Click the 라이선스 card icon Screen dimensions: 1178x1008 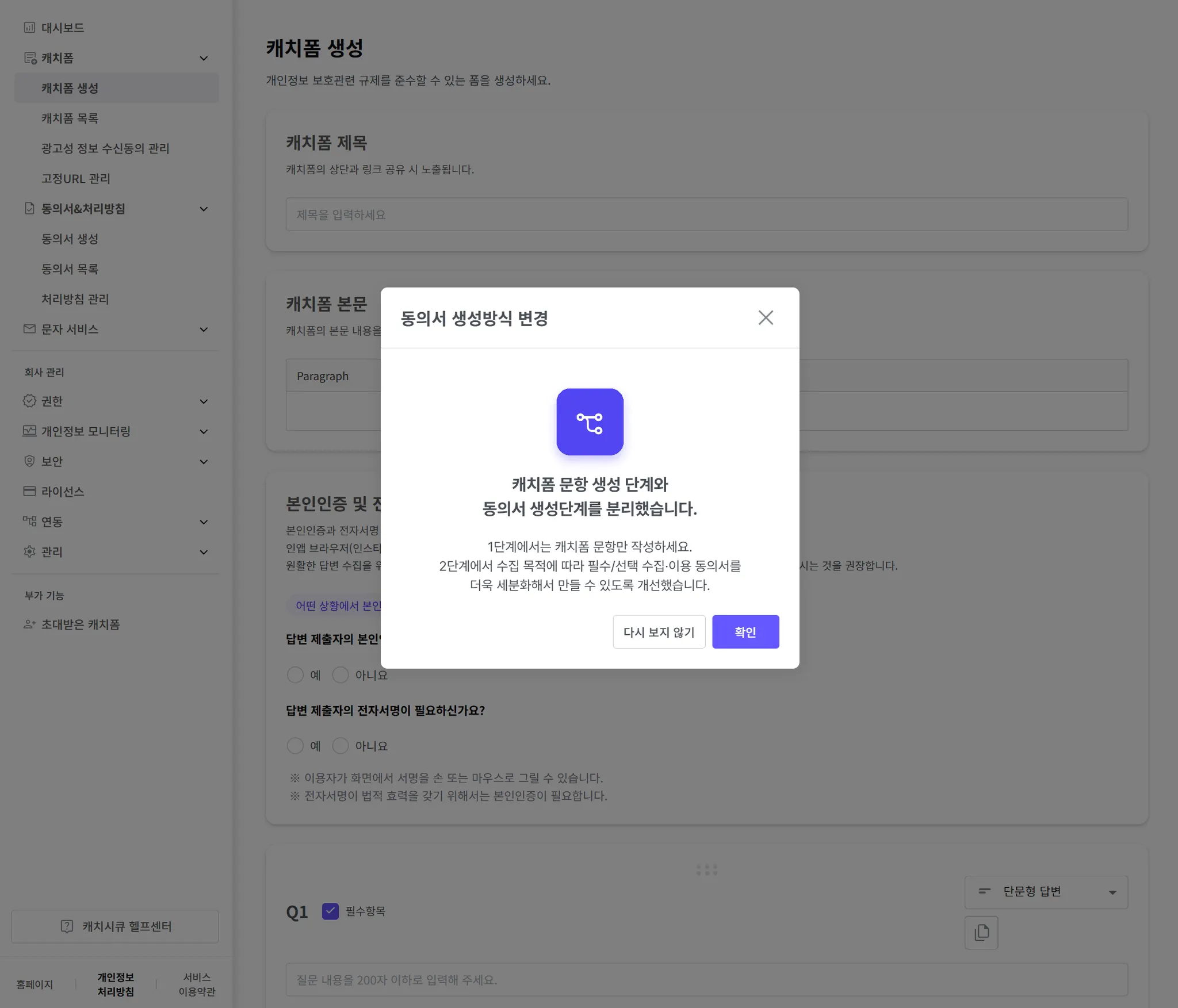[x=29, y=491]
